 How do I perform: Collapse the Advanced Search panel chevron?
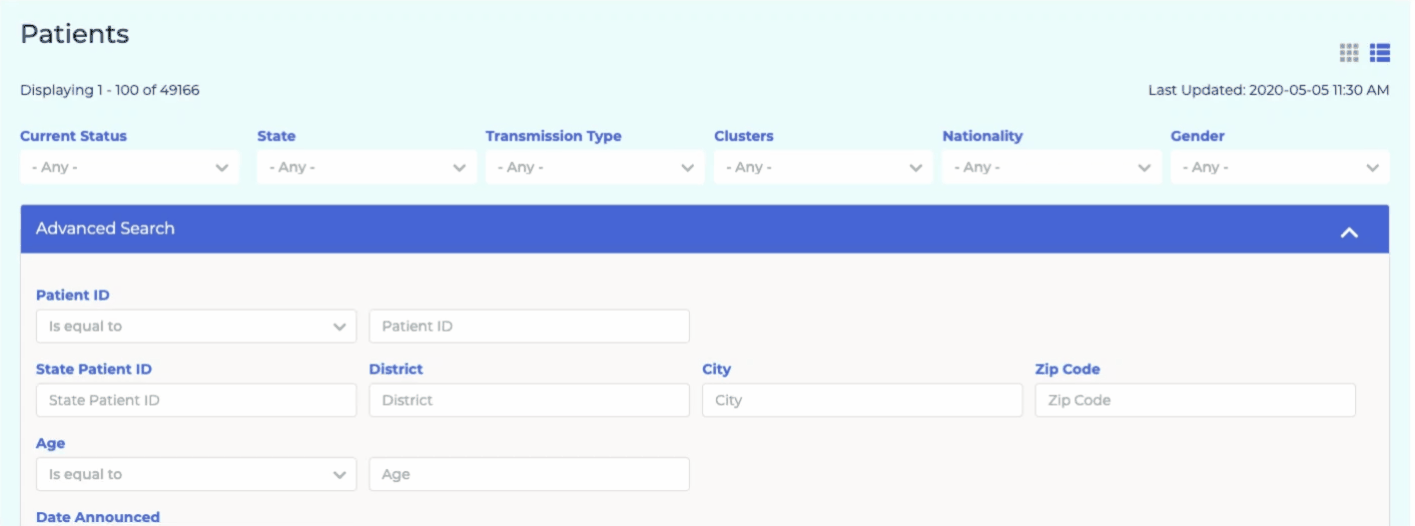(1349, 232)
